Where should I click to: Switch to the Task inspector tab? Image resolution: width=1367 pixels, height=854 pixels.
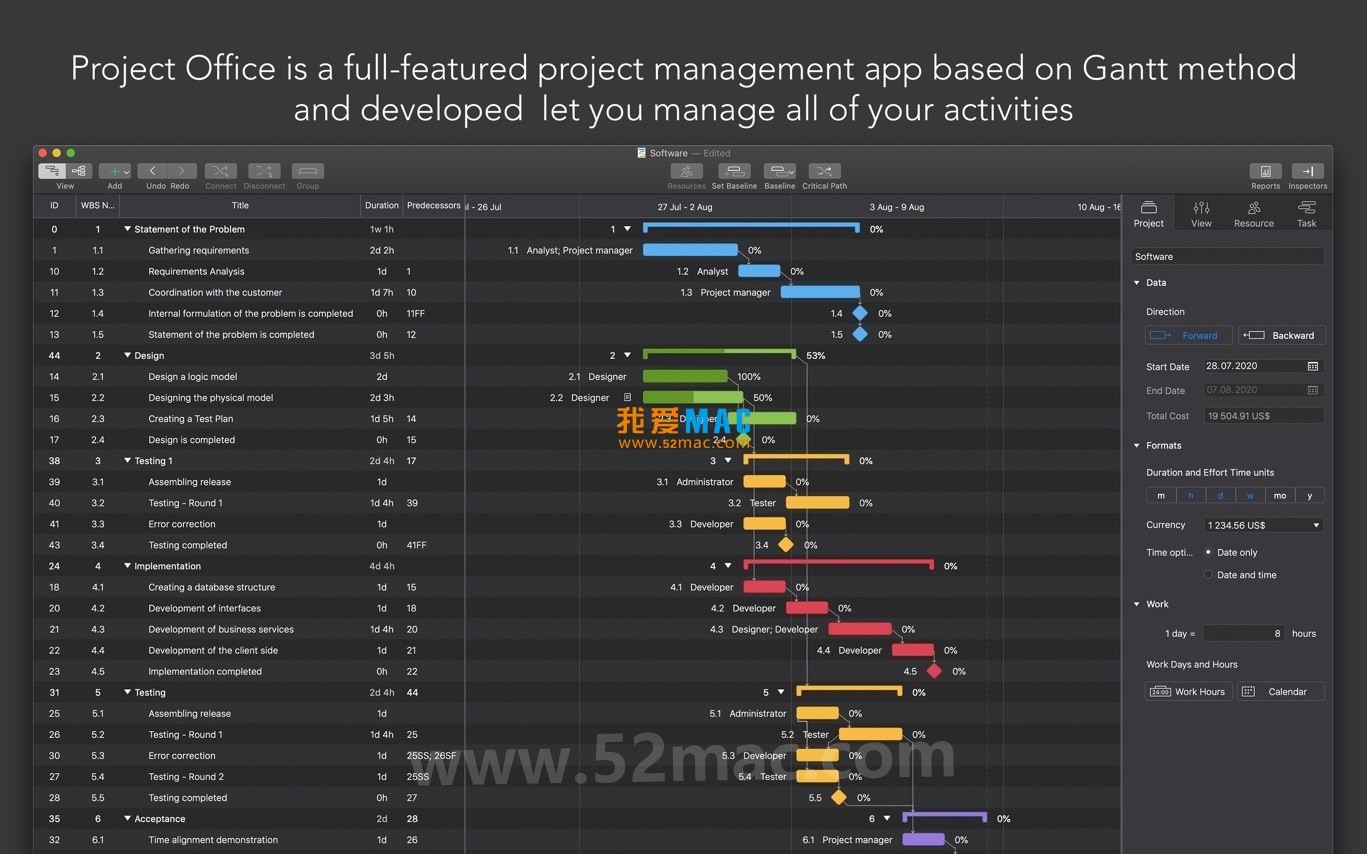point(1306,211)
